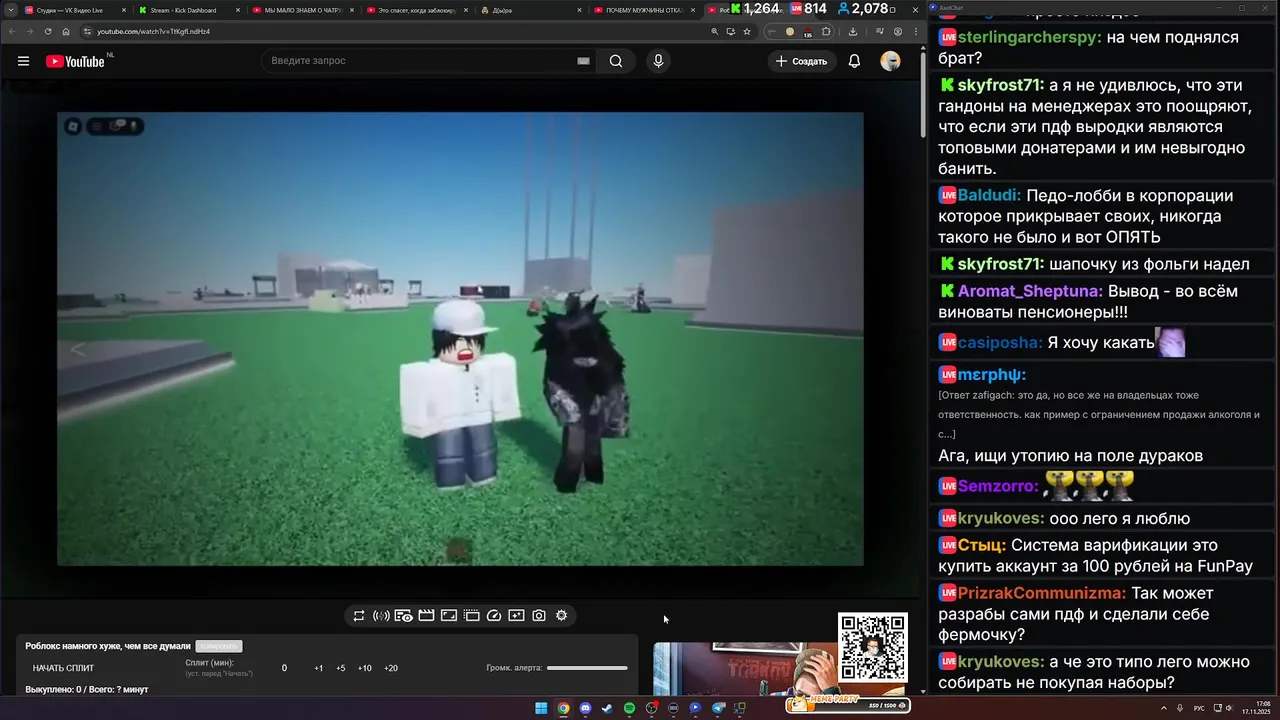
Task: Open the playback speed gauge icon
Action: 494,616
